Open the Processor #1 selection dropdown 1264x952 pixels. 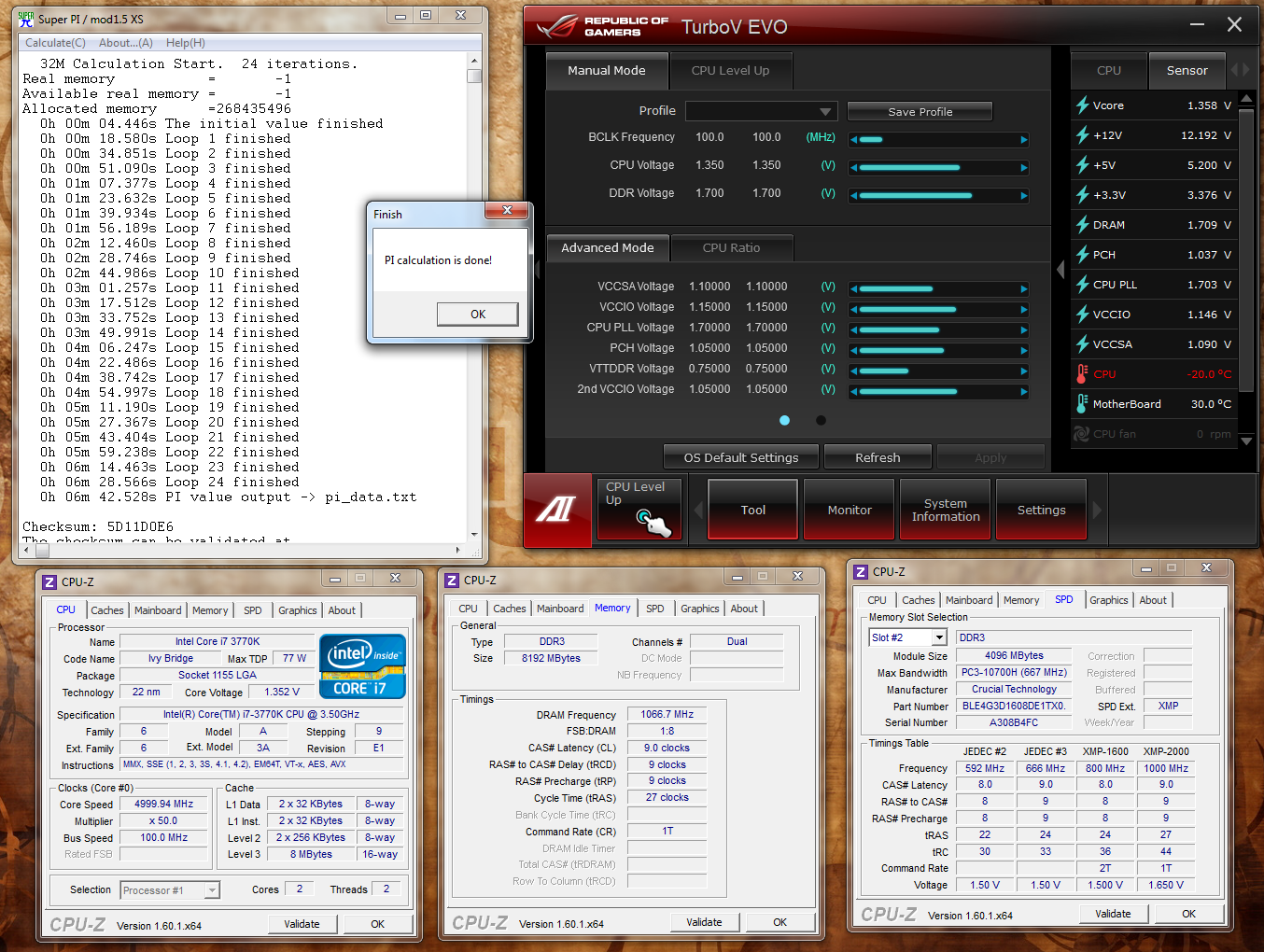click(212, 890)
